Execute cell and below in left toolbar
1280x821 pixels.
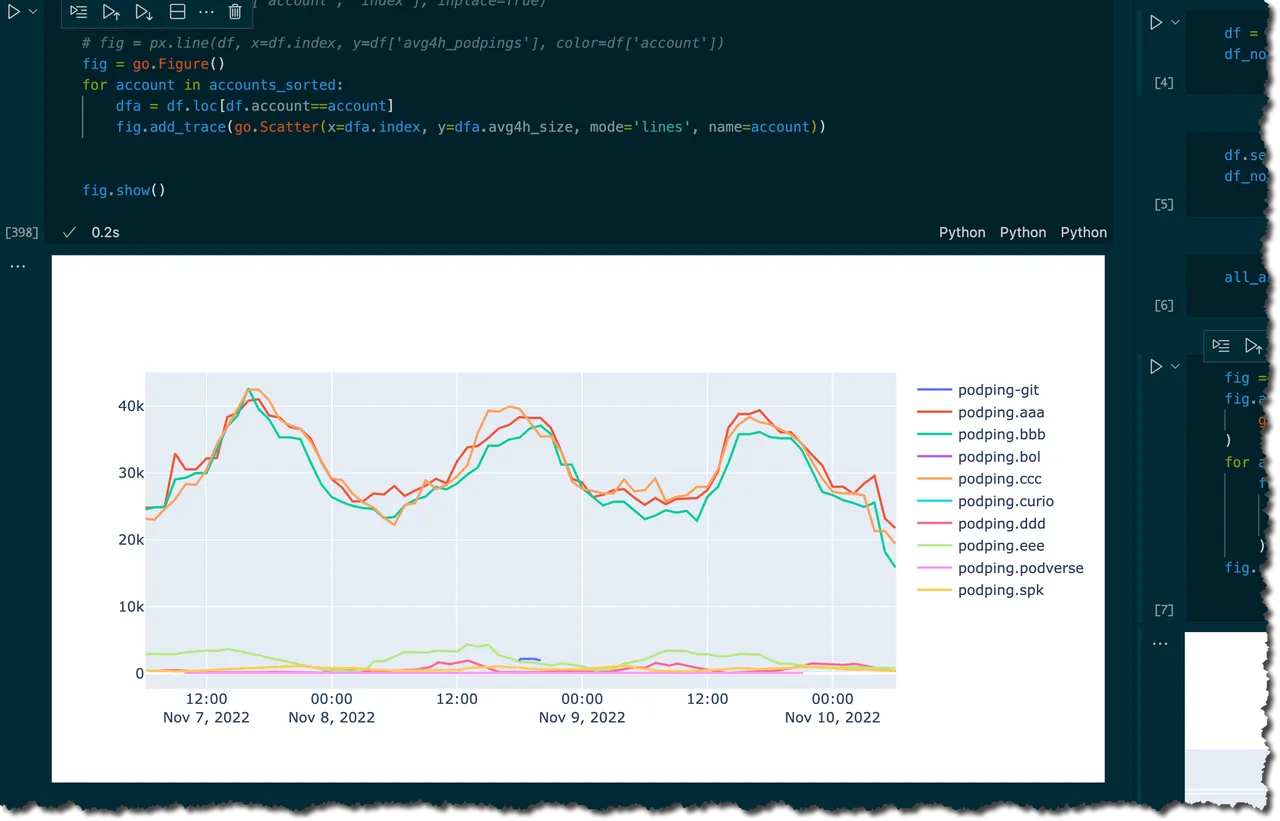tap(144, 12)
